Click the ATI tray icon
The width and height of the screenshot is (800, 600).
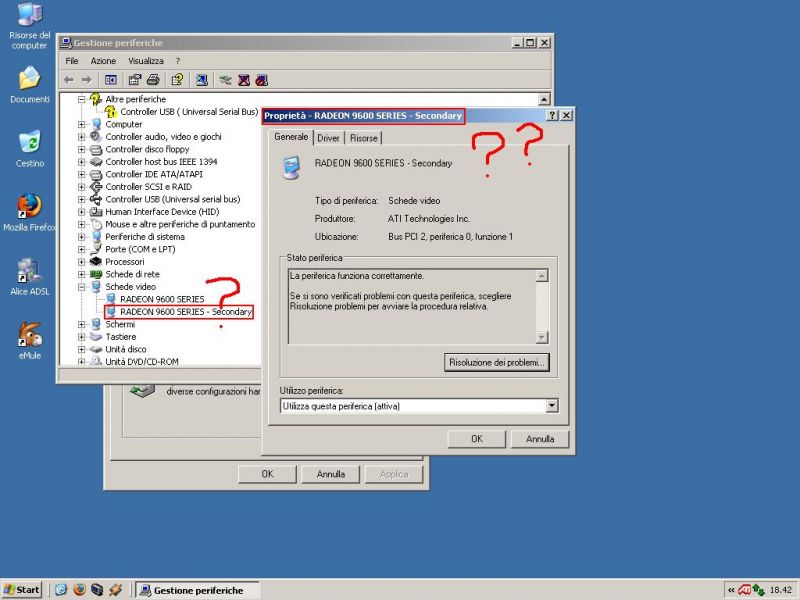pos(744,590)
